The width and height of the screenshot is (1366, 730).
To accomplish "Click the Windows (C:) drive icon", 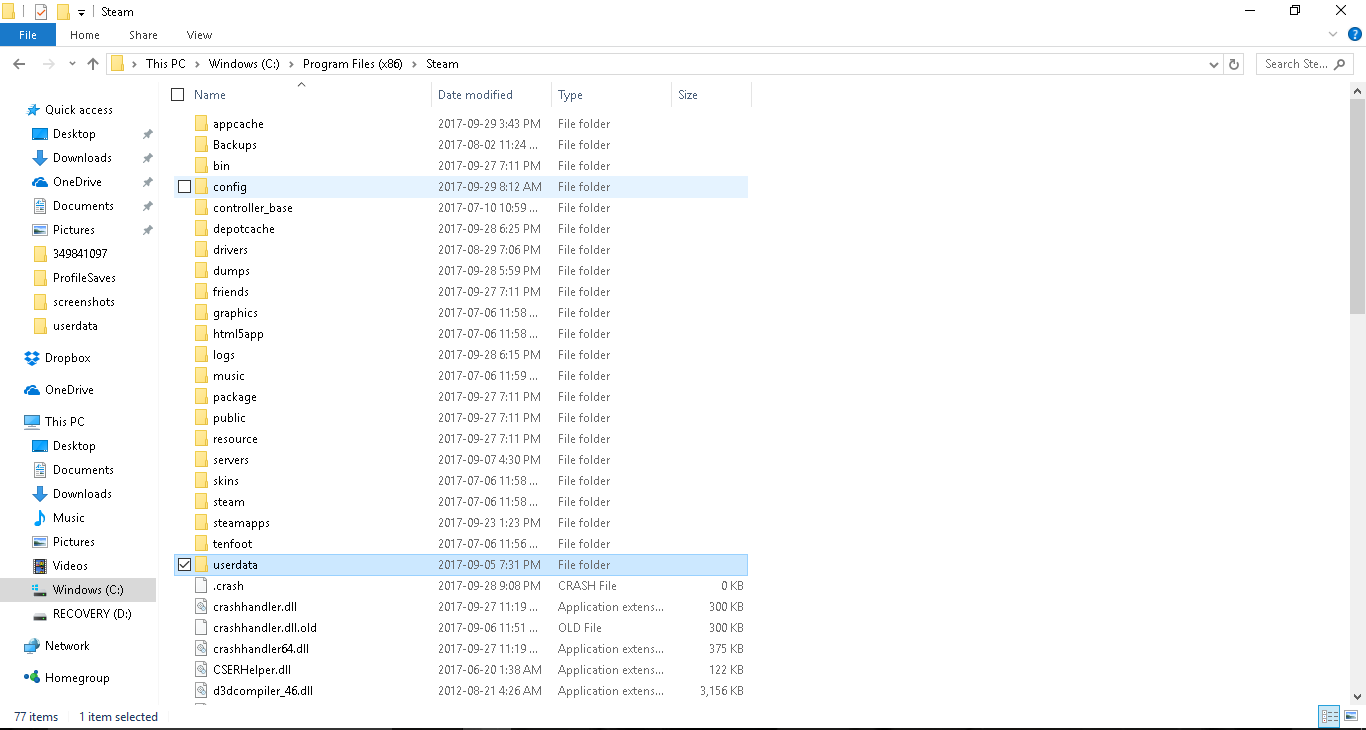I will point(40,590).
